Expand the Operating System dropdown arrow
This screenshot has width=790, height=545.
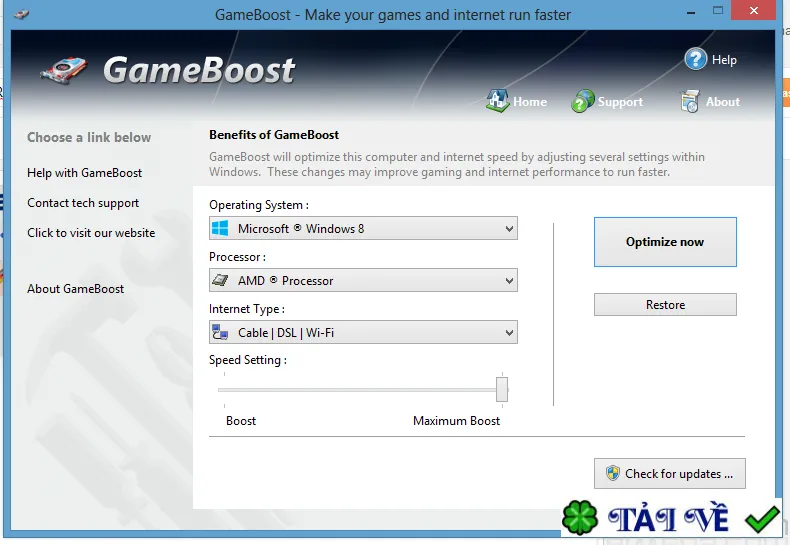coord(509,229)
